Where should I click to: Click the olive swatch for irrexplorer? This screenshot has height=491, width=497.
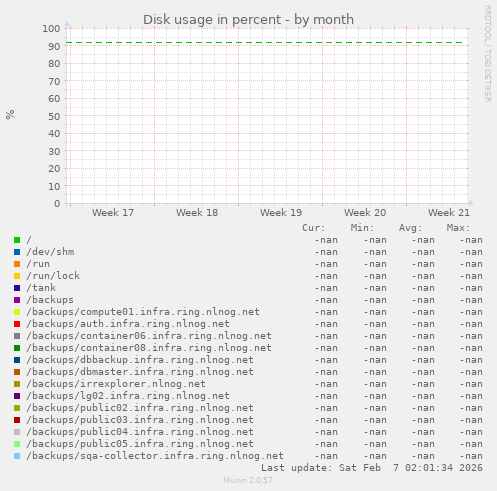[17, 384]
